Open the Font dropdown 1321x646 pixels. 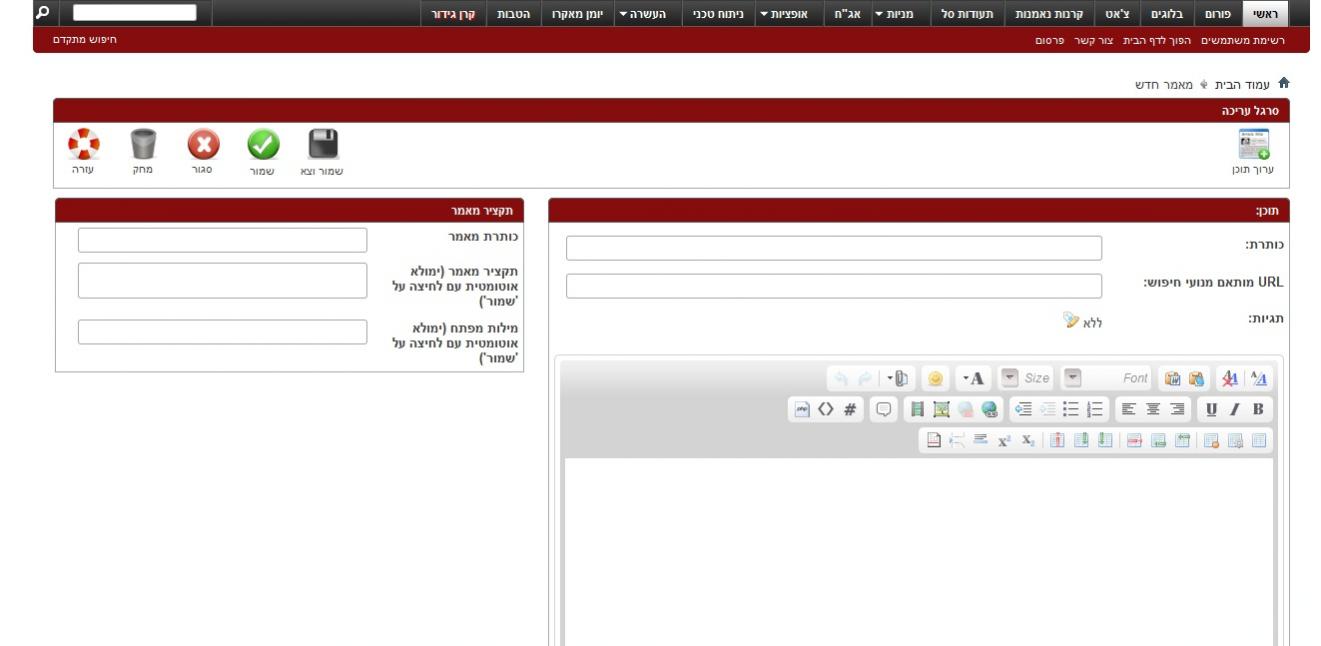pyautogui.click(x=1072, y=379)
